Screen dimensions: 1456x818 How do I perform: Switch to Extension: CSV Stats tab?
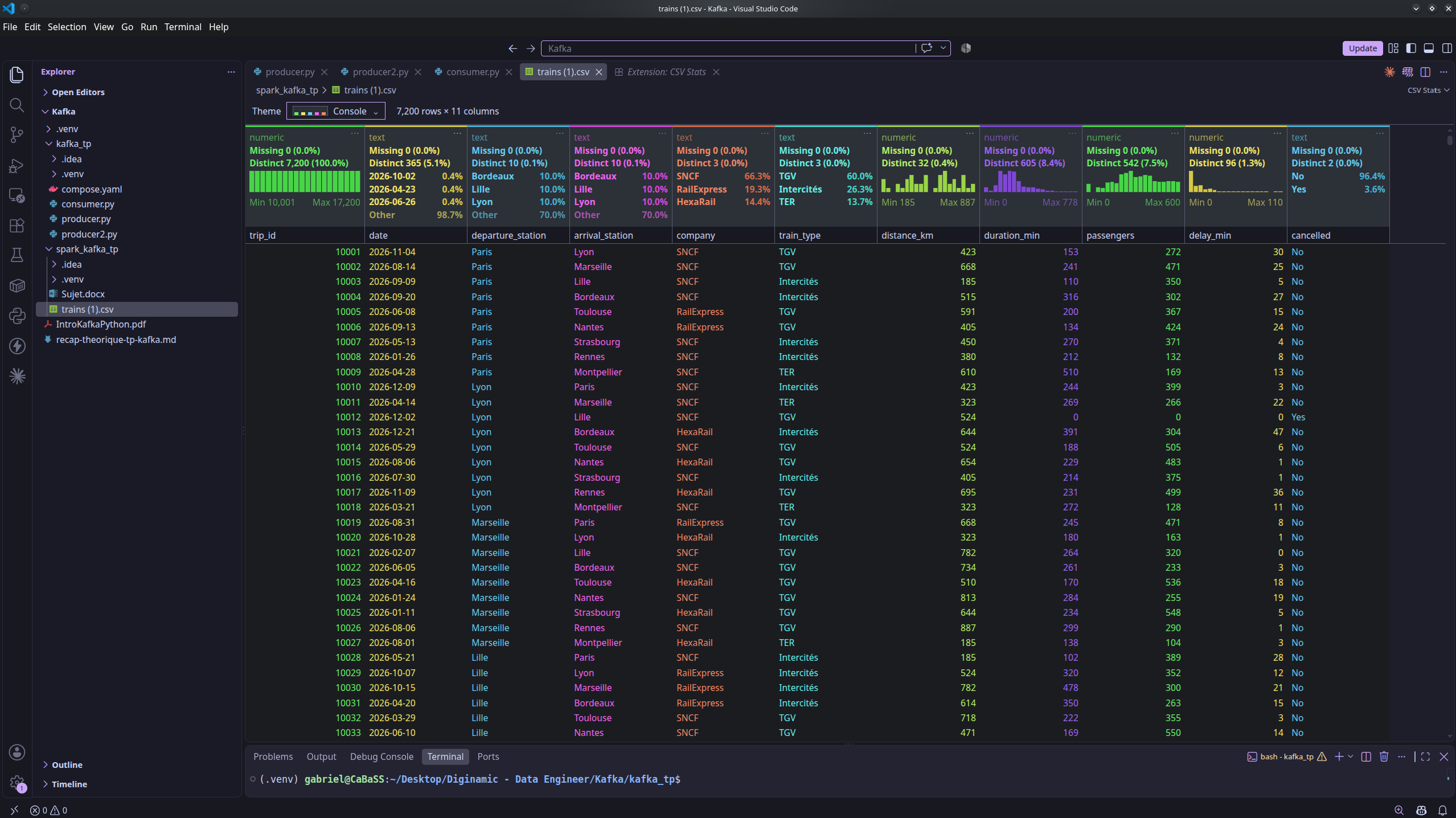coord(666,72)
